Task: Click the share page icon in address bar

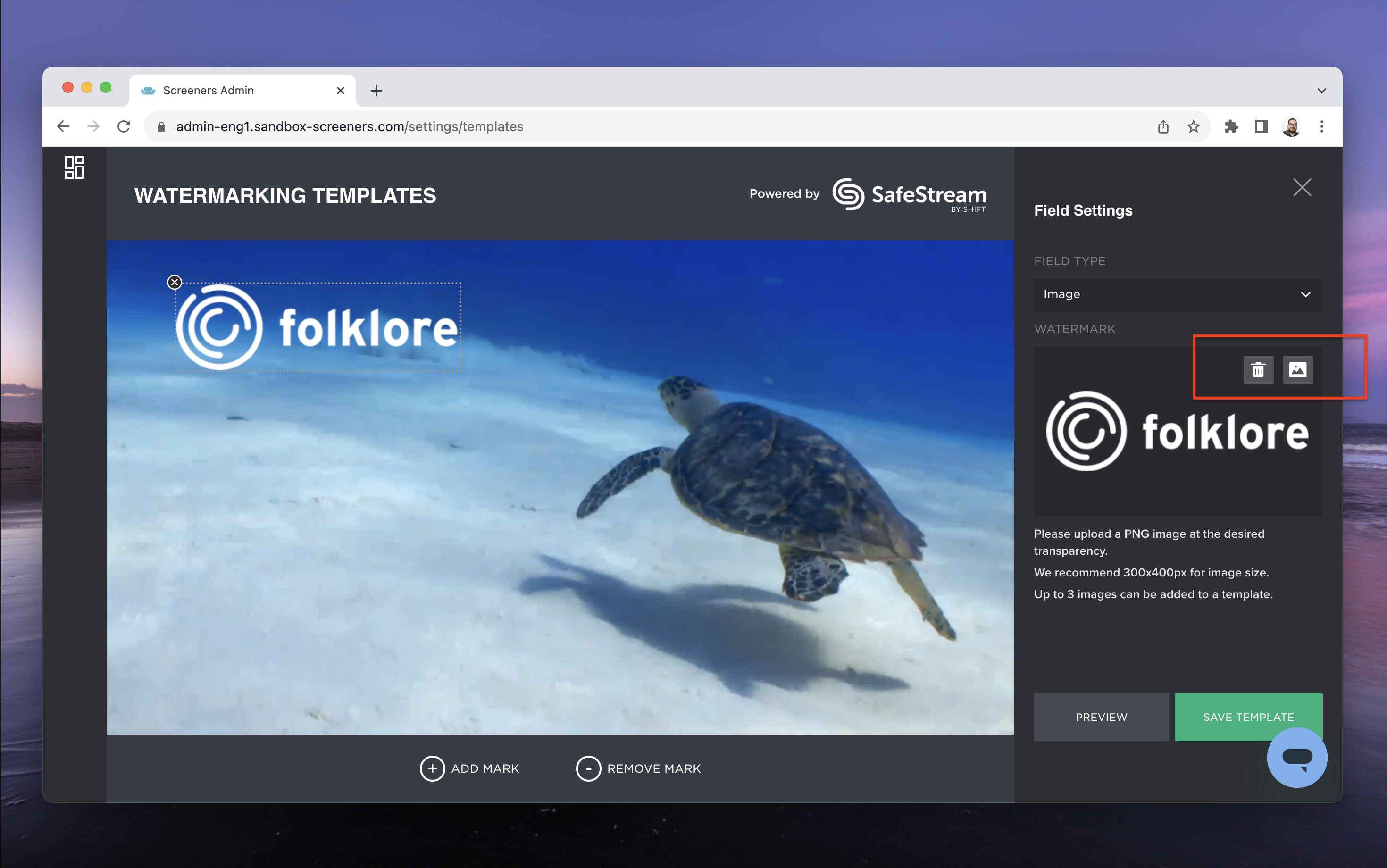Action: click(1163, 127)
